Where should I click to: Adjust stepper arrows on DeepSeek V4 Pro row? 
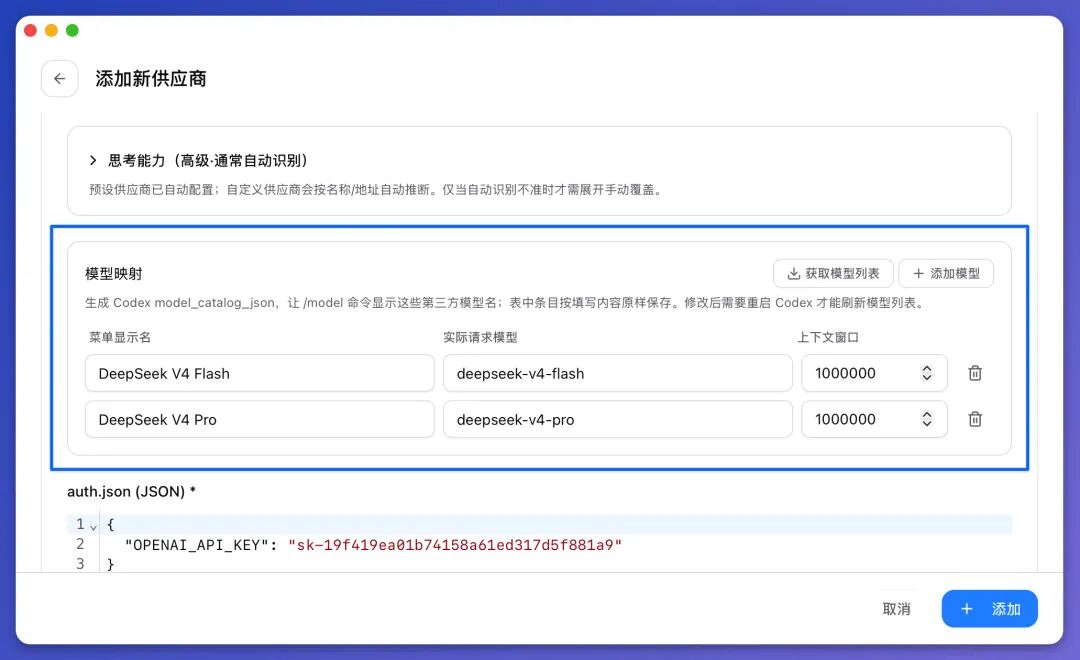[x=926, y=420]
